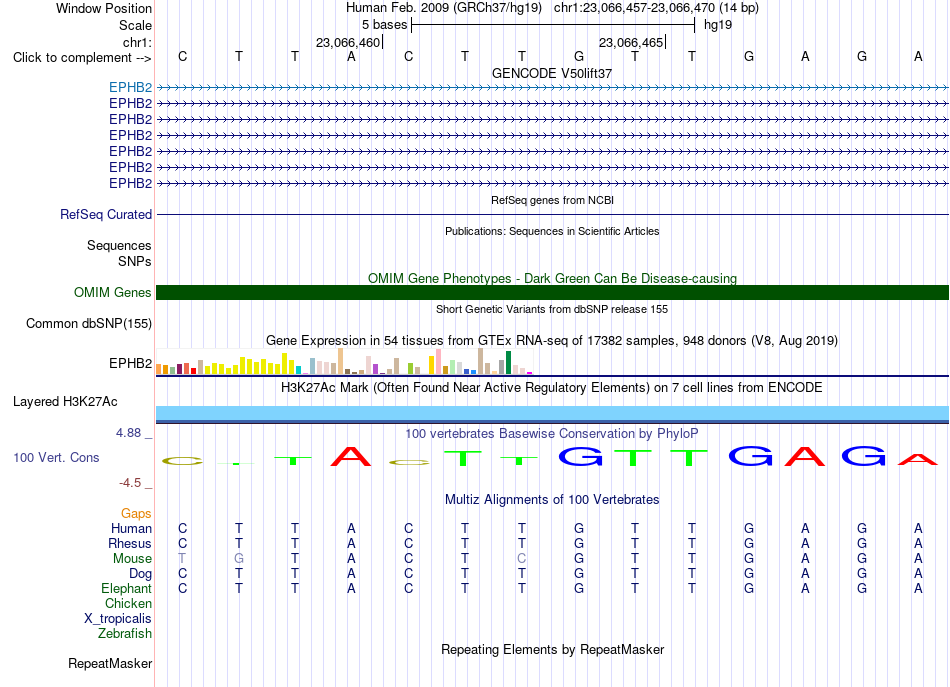Click the gray mismatched G in the Mouse row

(239, 559)
